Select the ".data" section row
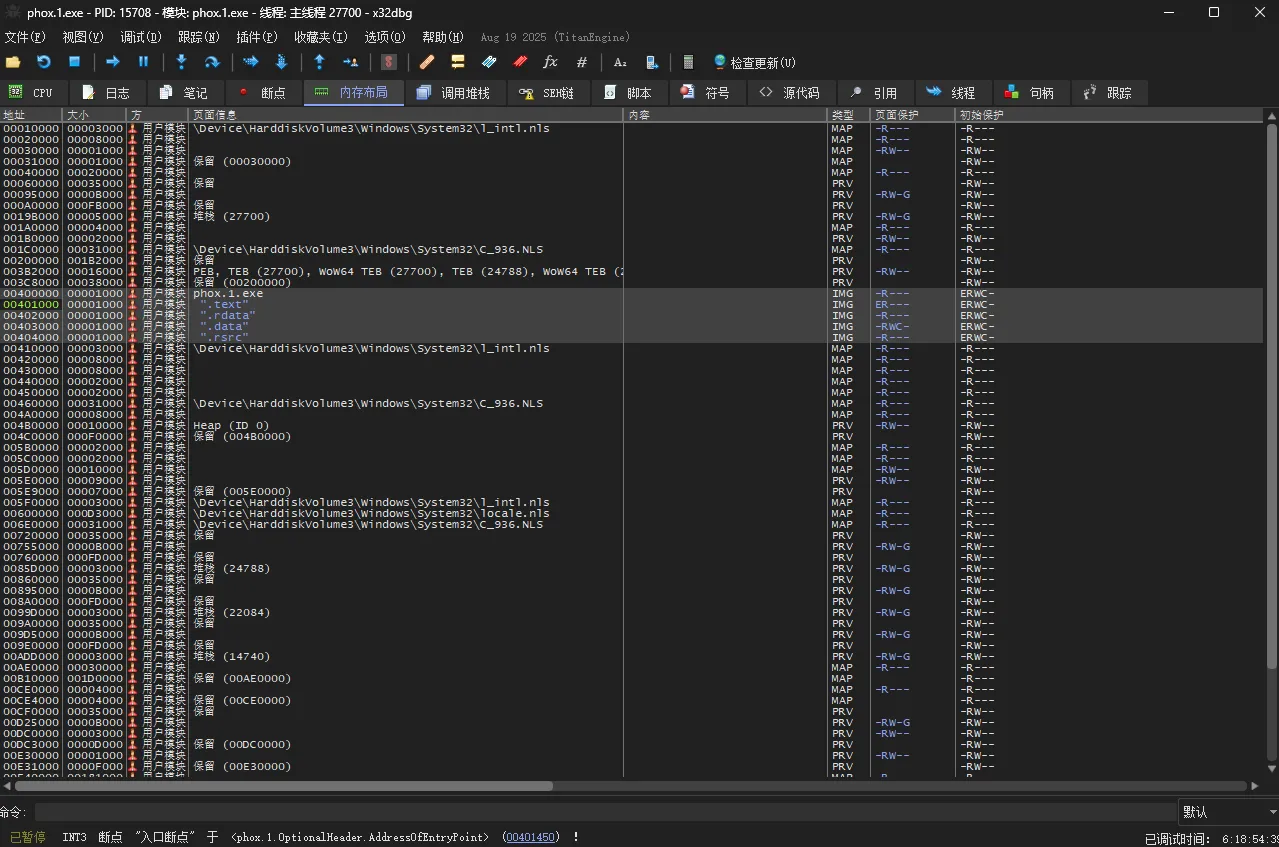This screenshot has width=1279, height=847. (631, 326)
